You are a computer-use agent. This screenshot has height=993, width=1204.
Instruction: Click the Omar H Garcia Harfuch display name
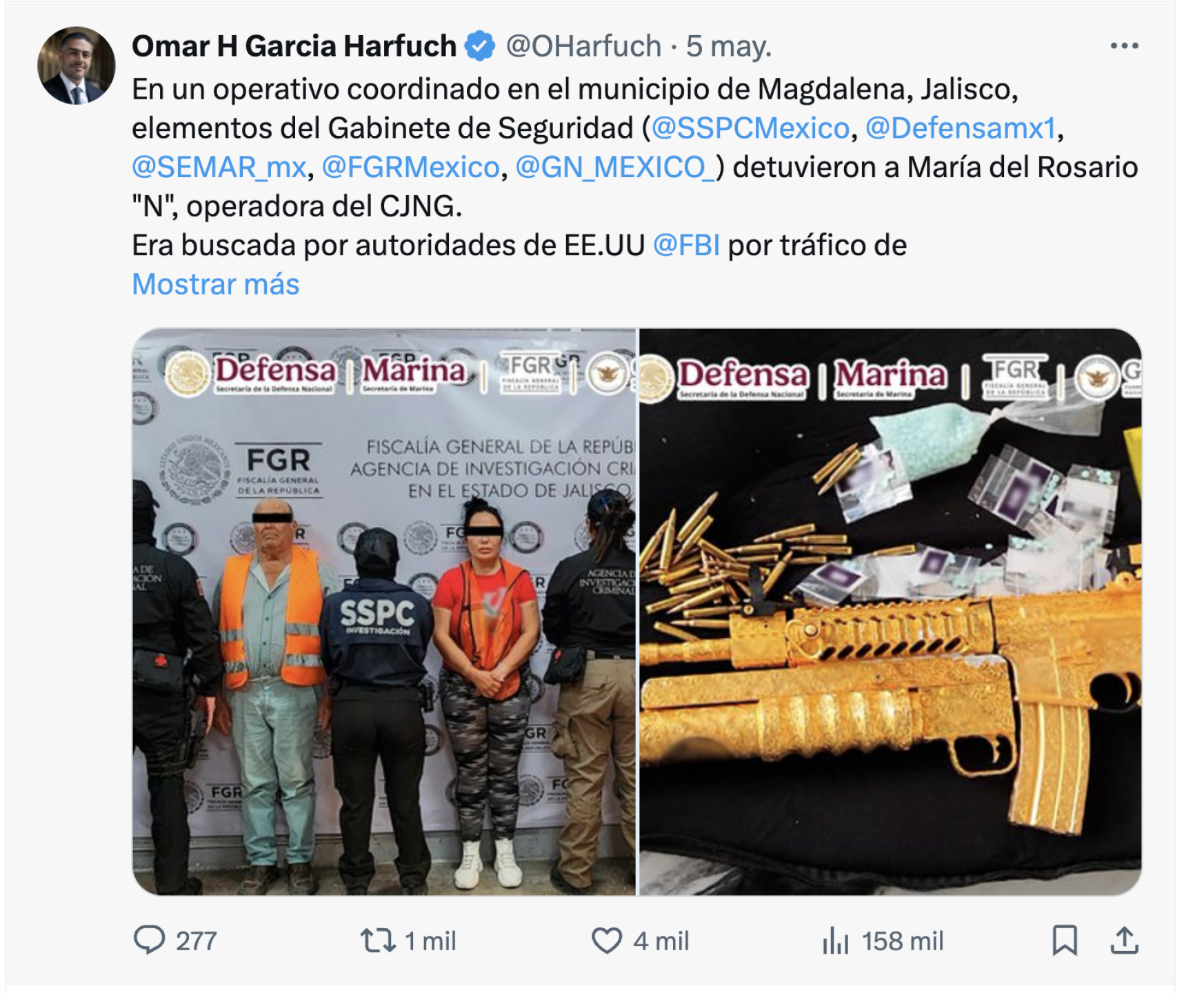(x=294, y=46)
